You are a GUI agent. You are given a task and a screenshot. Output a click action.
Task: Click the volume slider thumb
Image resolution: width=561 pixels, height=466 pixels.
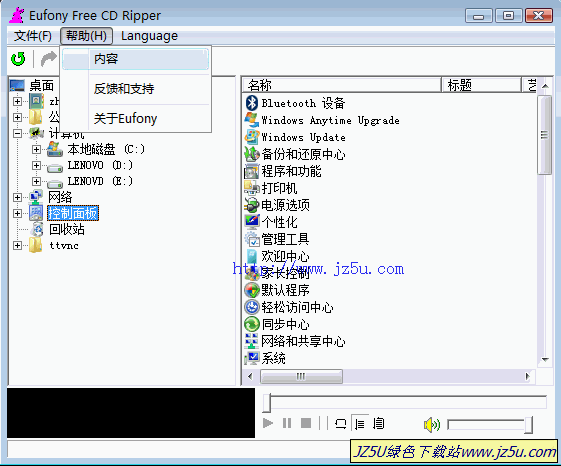point(529,425)
